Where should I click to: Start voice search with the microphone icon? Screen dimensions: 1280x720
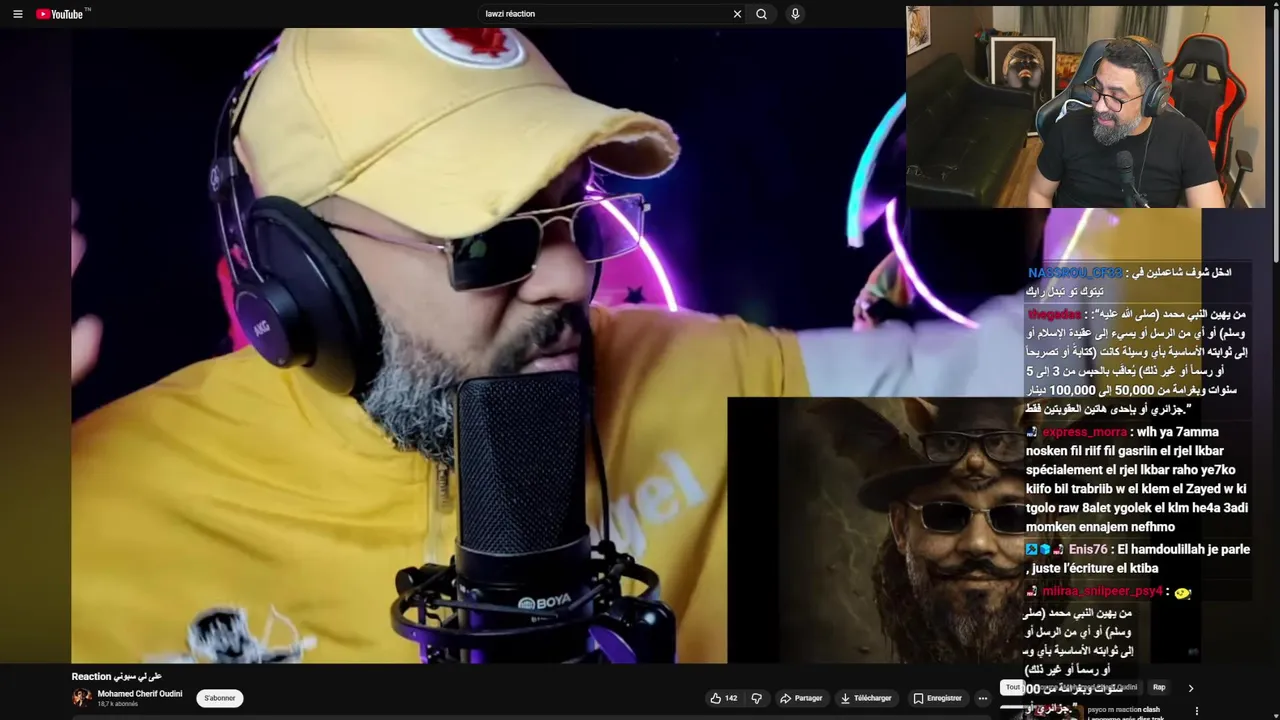[x=795, y=14]
